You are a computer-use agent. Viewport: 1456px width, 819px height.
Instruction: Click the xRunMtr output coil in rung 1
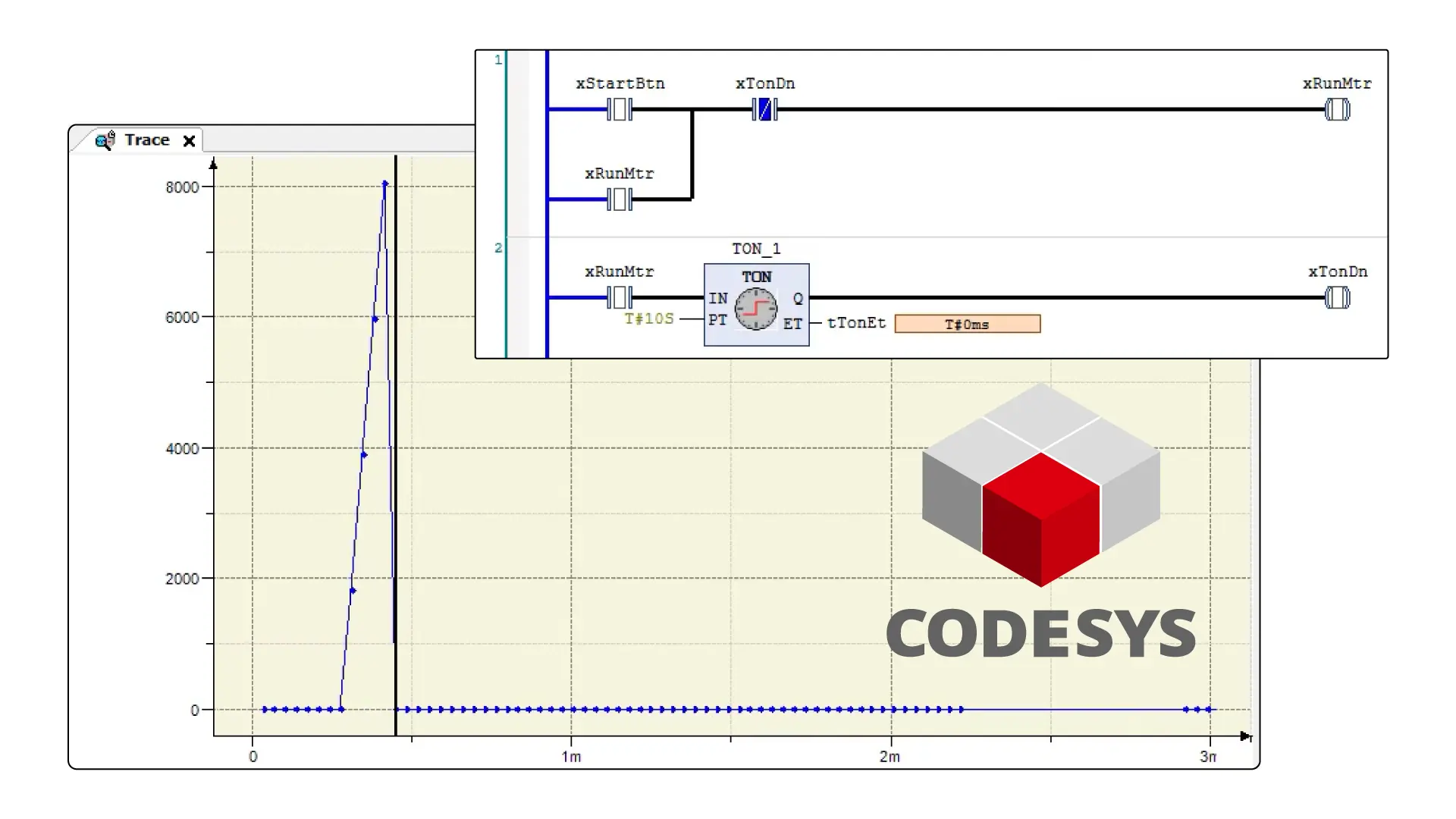(x=1337, y=111)
